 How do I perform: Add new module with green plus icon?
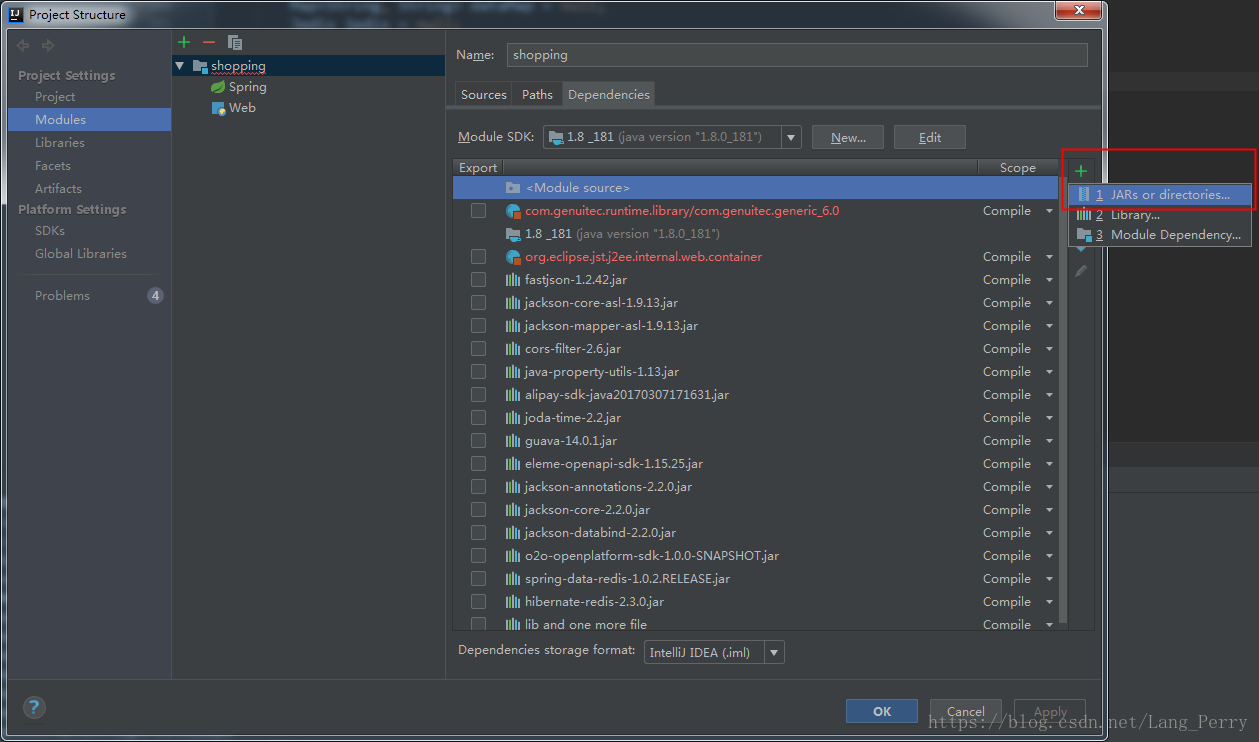(183, 42)
